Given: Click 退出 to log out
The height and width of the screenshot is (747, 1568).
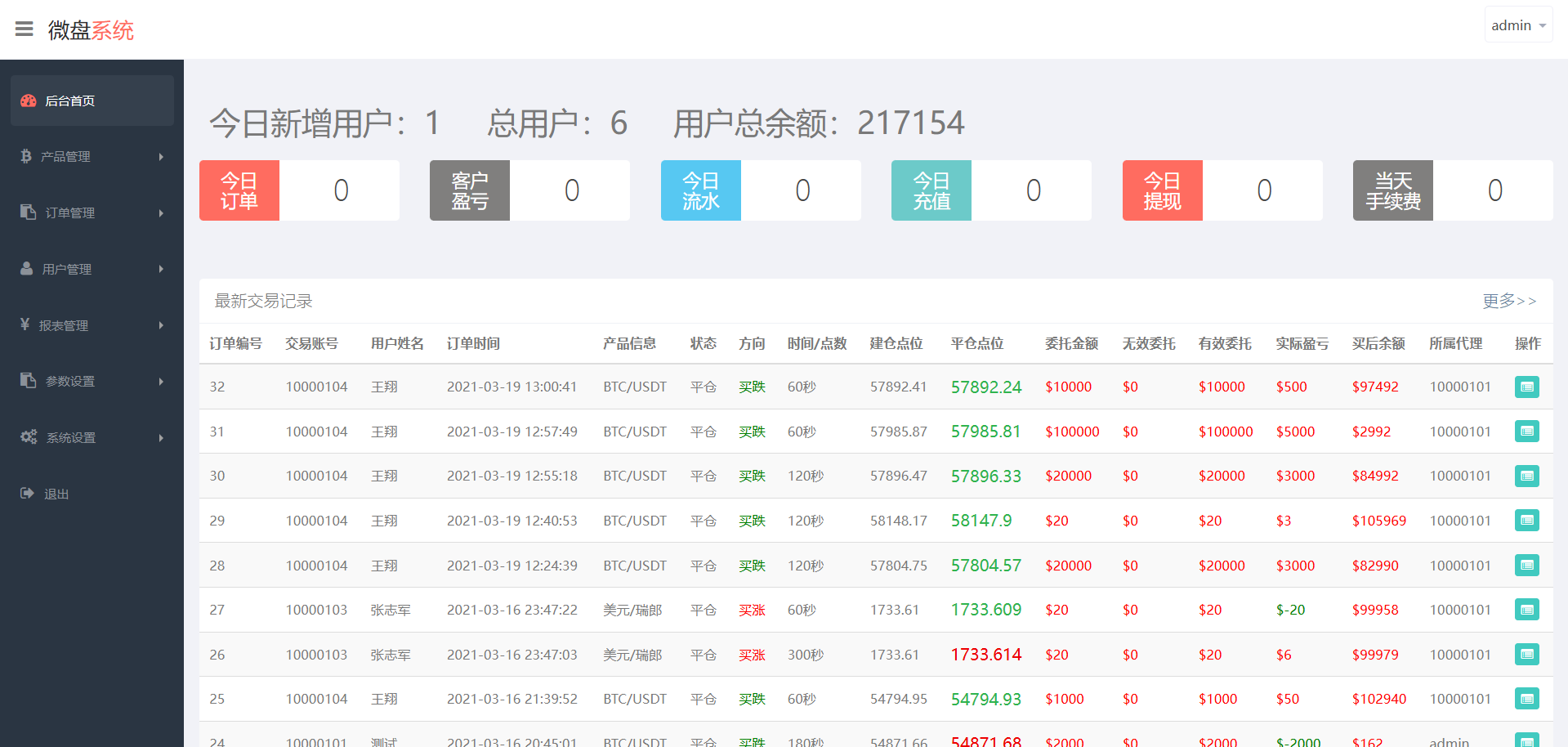Looking at the screenshot, I should 92,494.
